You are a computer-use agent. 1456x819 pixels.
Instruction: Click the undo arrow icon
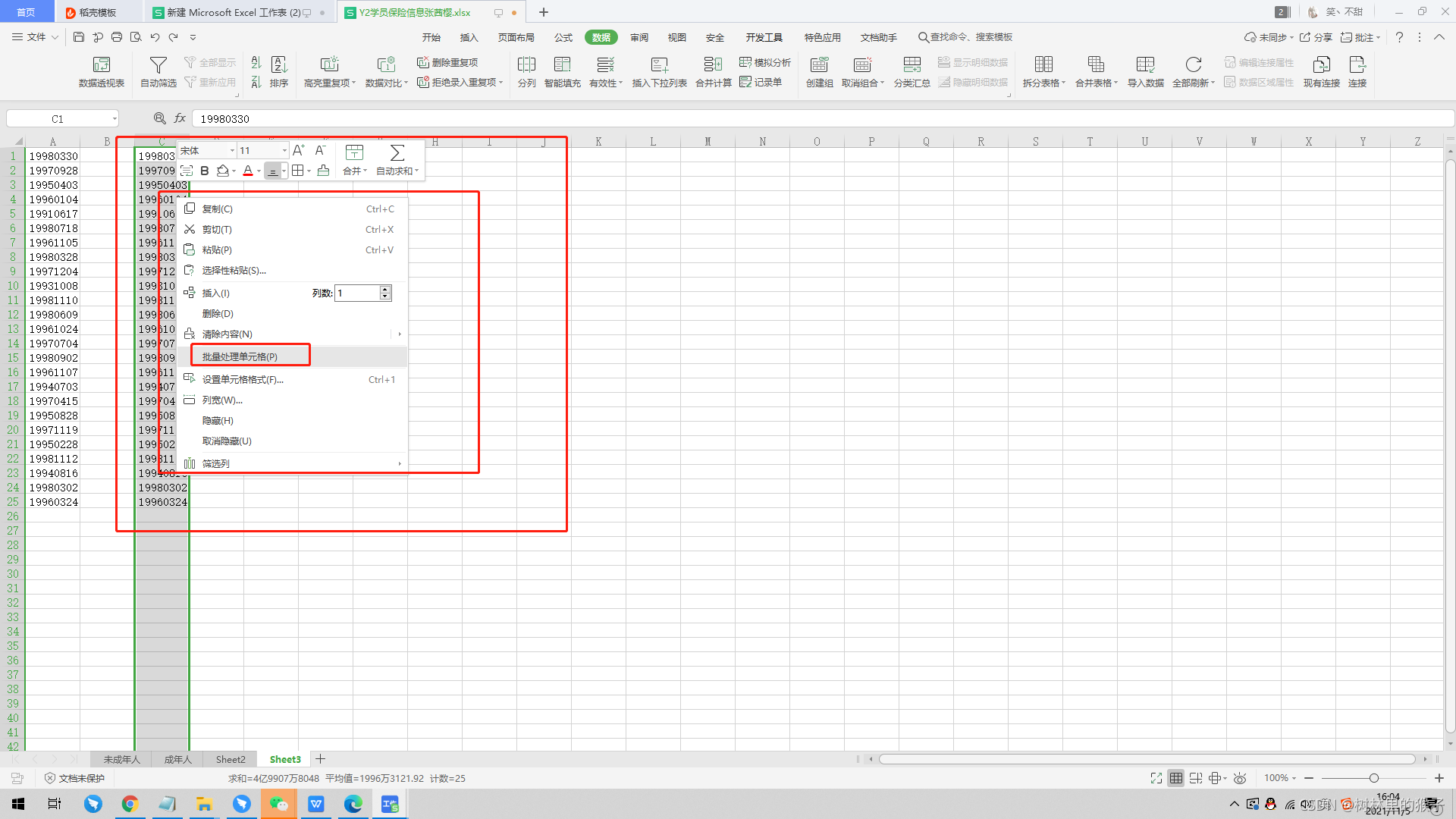(155, 36)
